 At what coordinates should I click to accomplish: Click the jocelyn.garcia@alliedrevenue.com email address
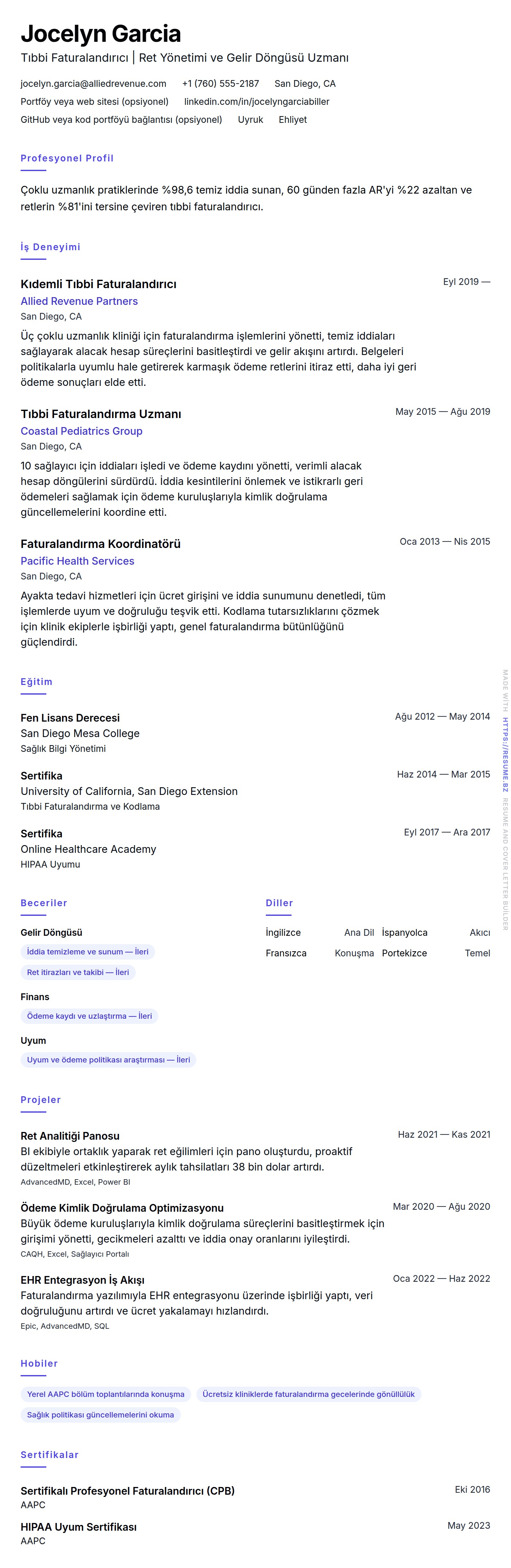pos(93,83)
